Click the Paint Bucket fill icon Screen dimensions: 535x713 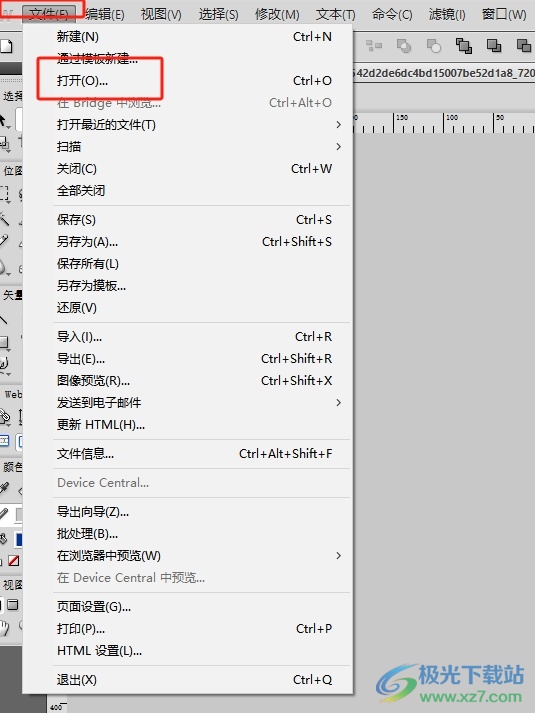[x=4, y=539]
